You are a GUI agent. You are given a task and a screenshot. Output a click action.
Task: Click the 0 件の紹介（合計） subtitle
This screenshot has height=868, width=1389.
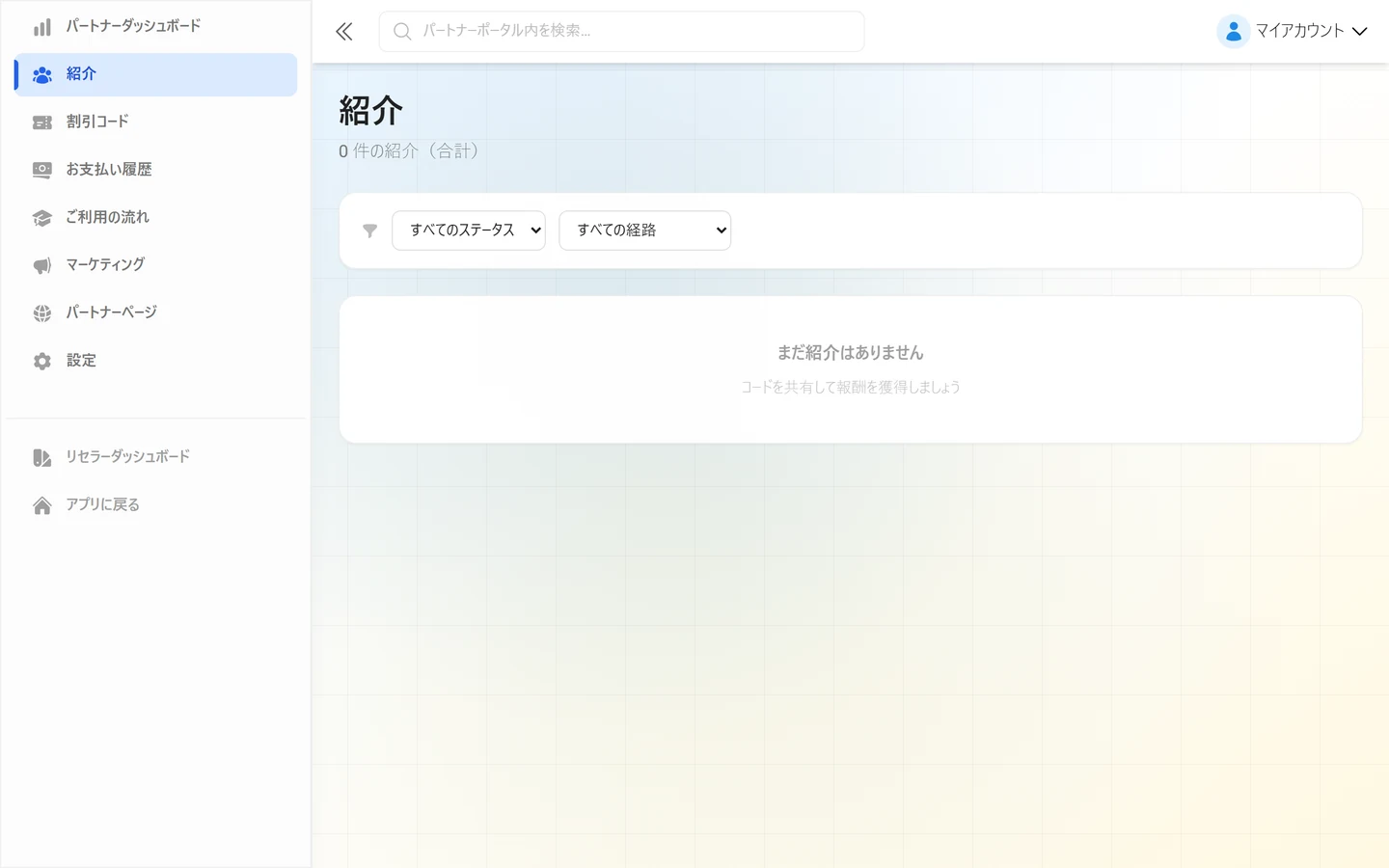tap(409, 151)
